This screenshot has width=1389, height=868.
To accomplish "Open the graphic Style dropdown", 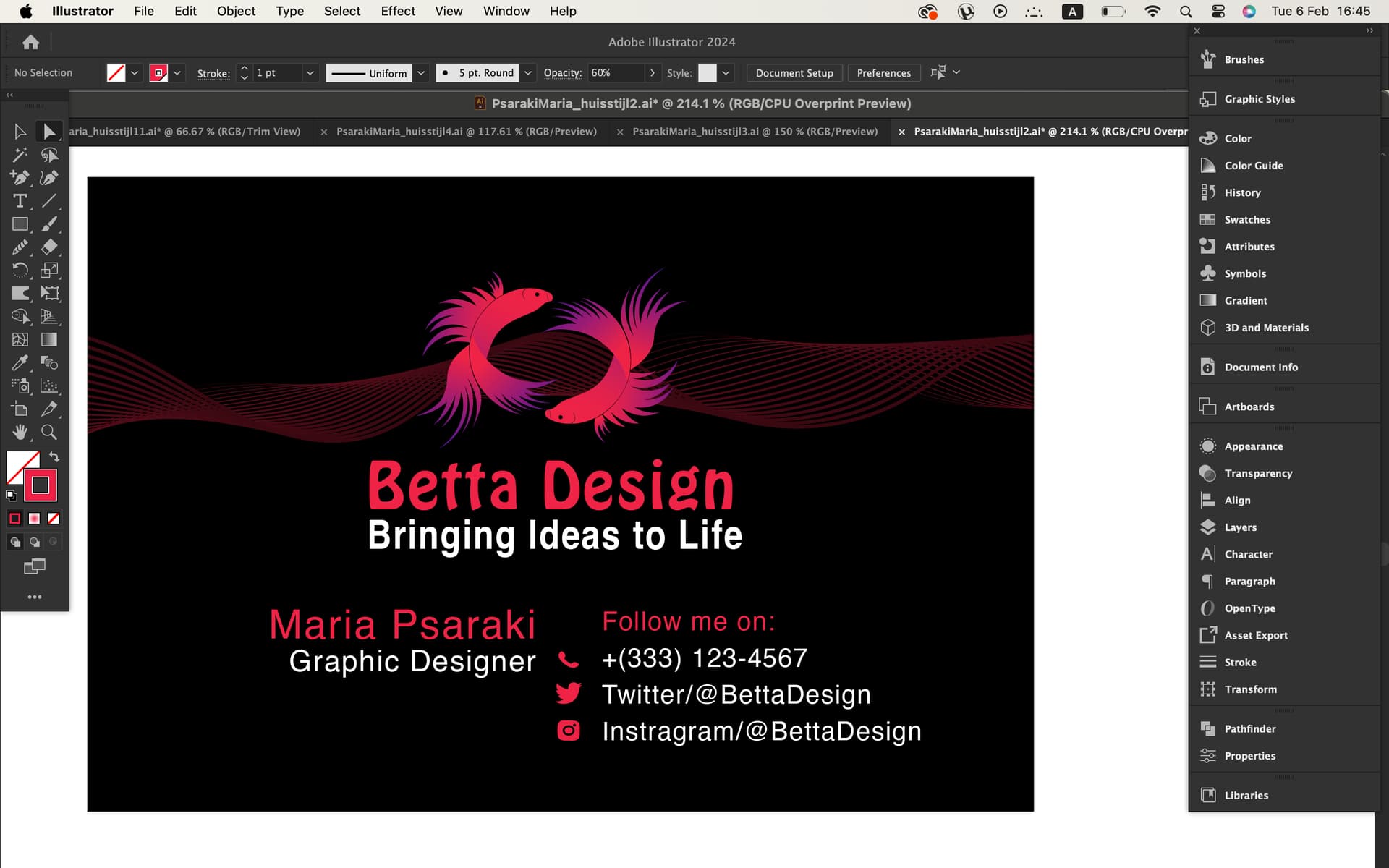I will point(726,73).
